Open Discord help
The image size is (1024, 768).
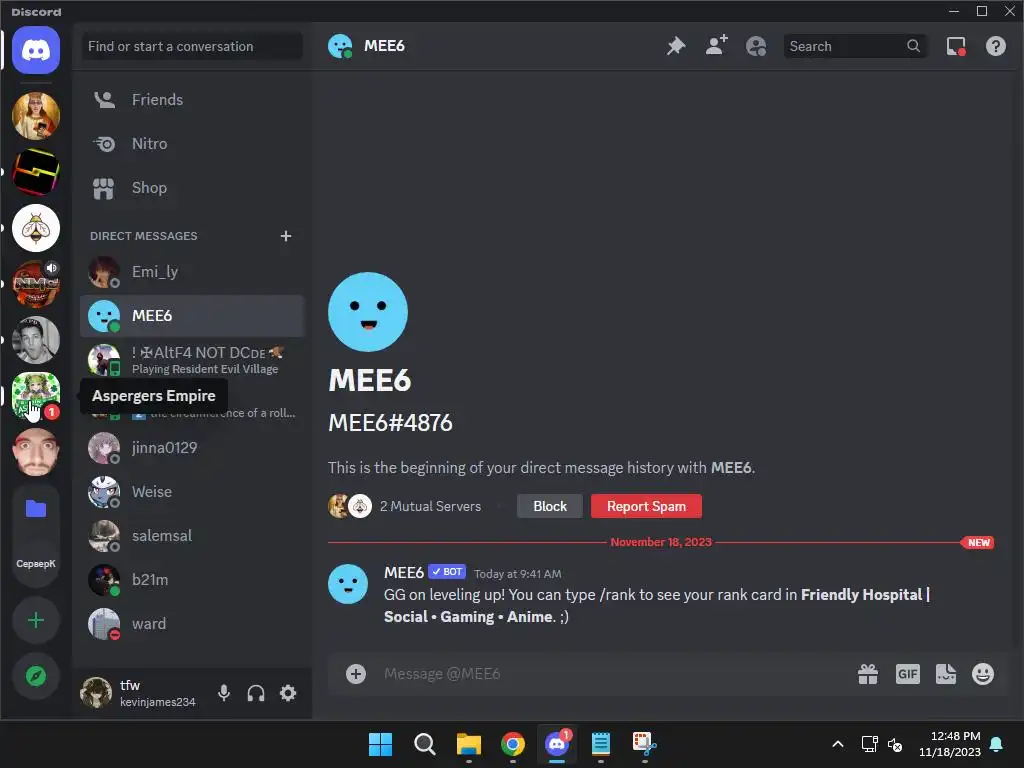996,46
